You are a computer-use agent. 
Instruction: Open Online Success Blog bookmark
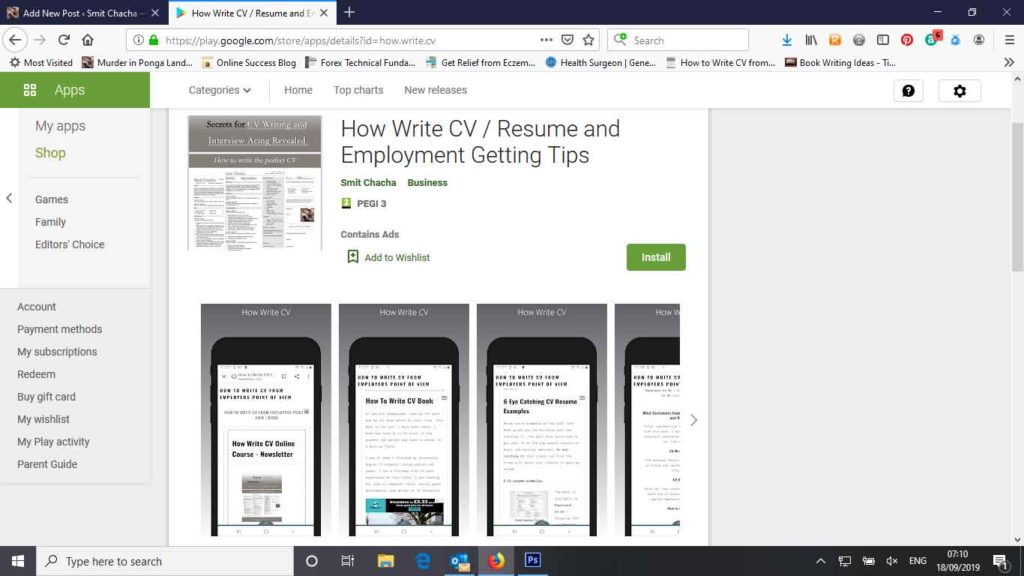click(249, 63)
